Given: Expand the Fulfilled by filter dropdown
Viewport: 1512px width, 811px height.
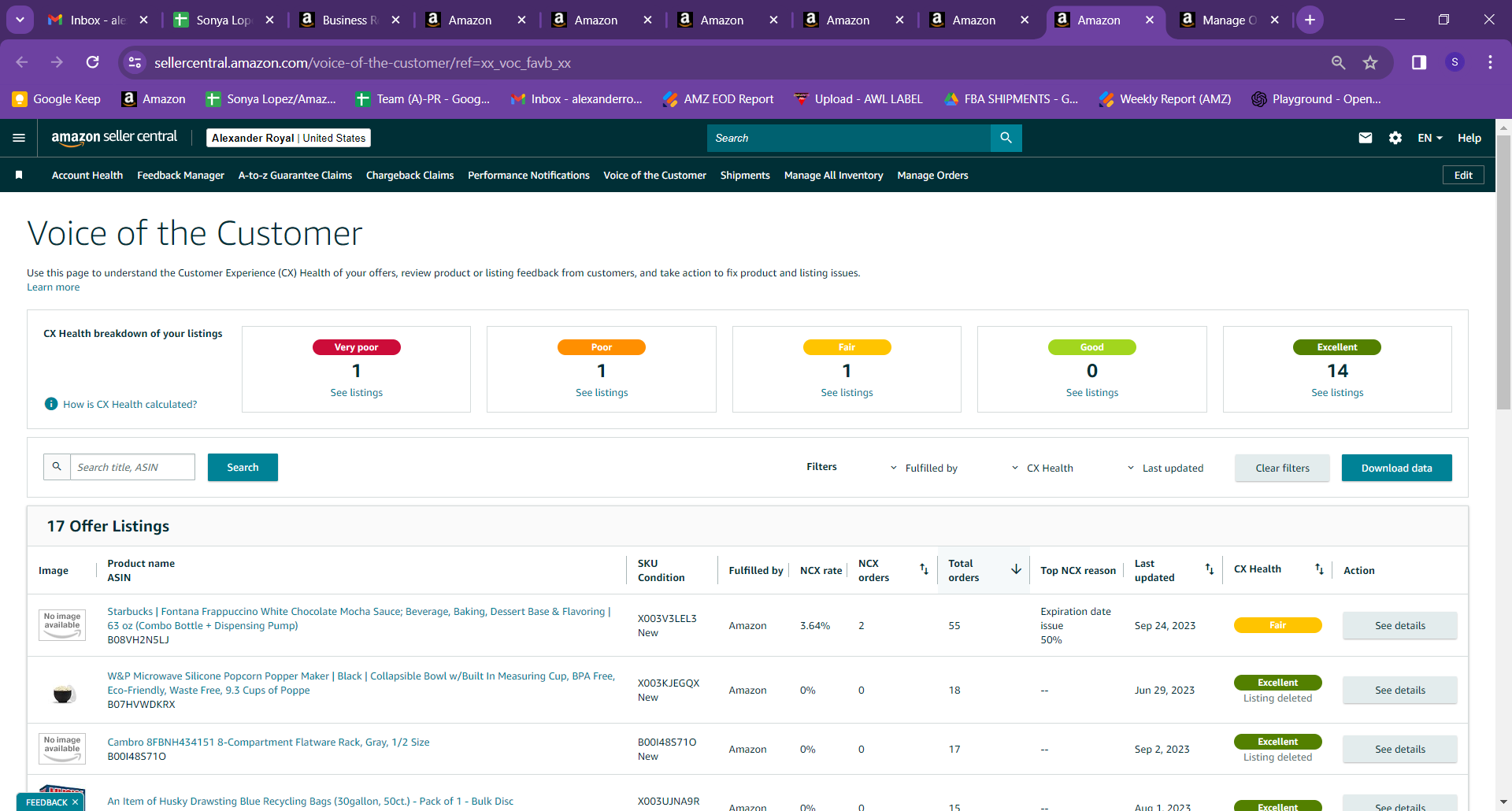Looking at the screenshot, I should point(924,468).
